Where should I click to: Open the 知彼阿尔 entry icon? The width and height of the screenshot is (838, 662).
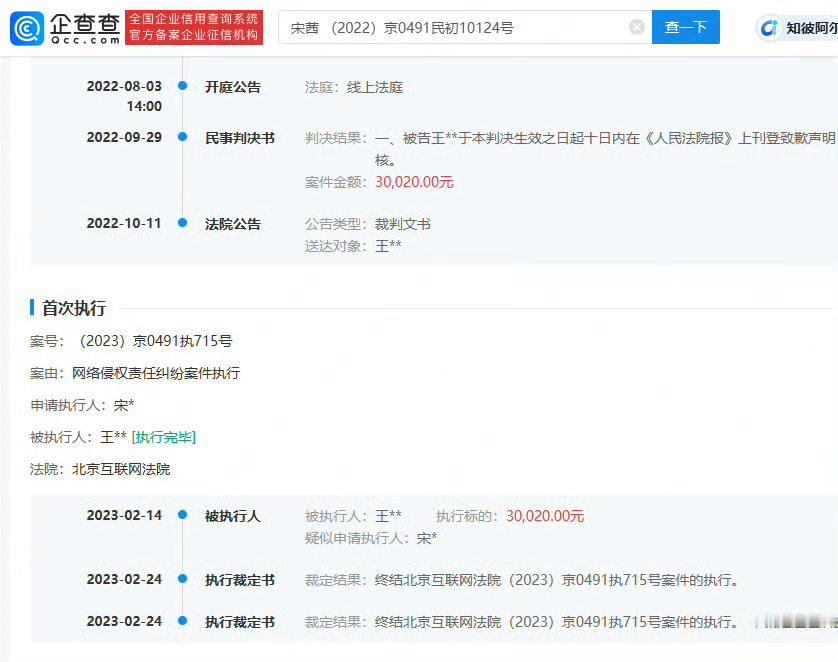click(x=769, y=28)
